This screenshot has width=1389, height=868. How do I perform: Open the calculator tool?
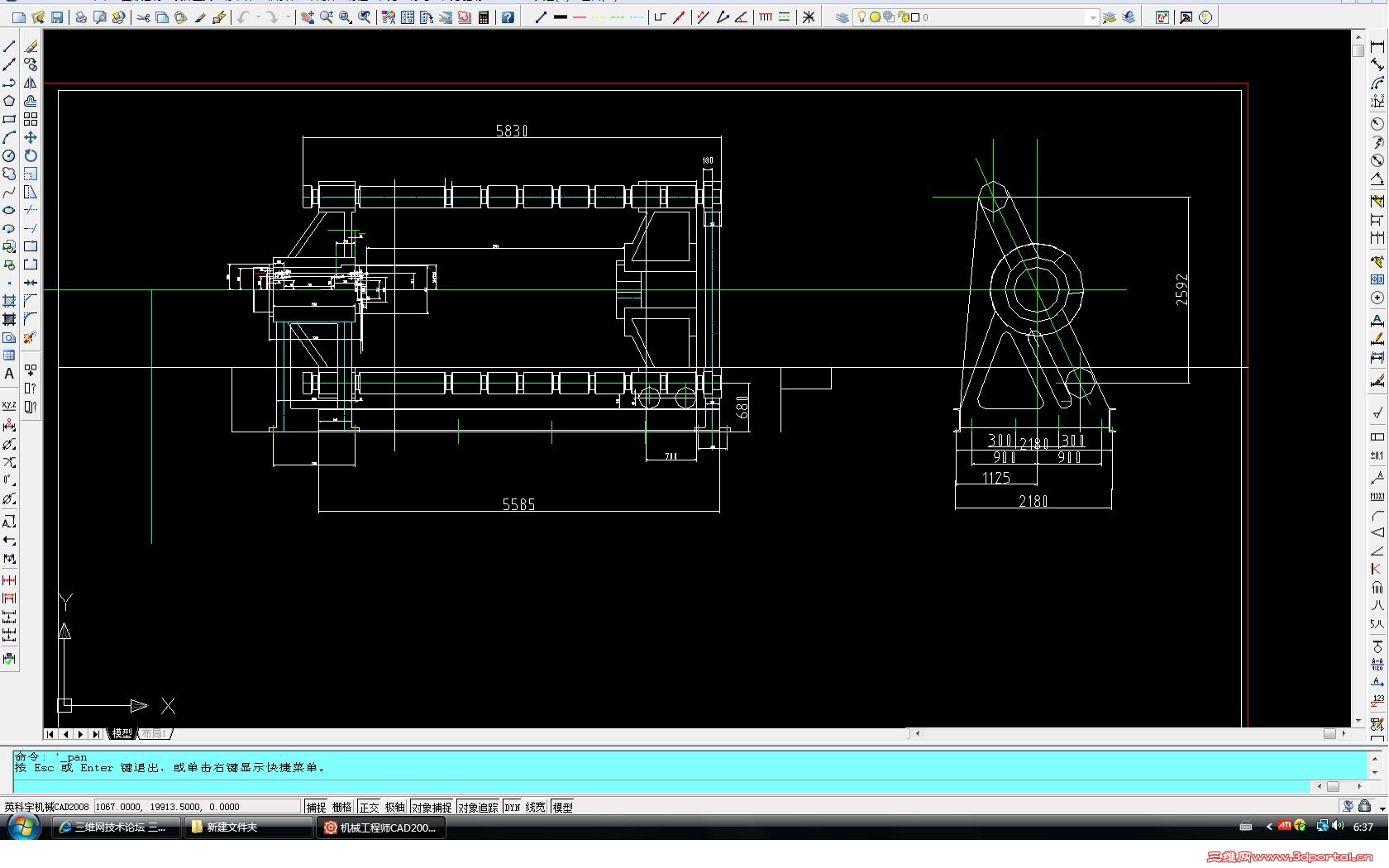click(484, 17)
